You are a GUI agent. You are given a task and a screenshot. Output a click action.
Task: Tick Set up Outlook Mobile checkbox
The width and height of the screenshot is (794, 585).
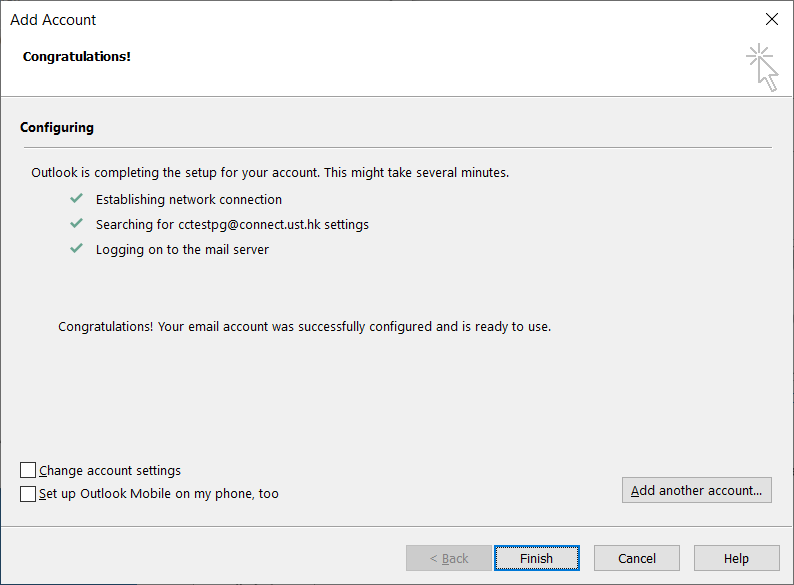coord(28,493)
